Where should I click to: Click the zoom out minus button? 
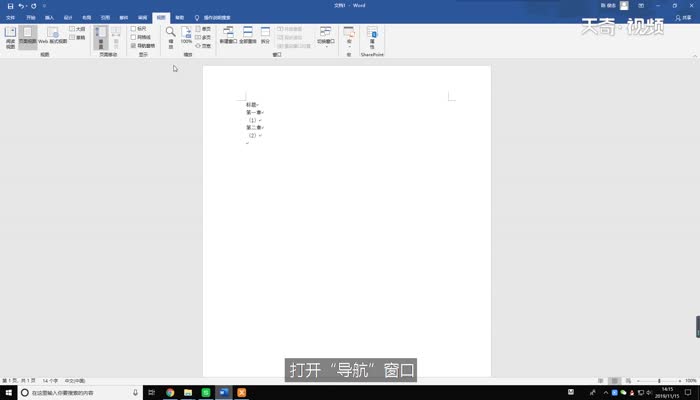(638, 381)
